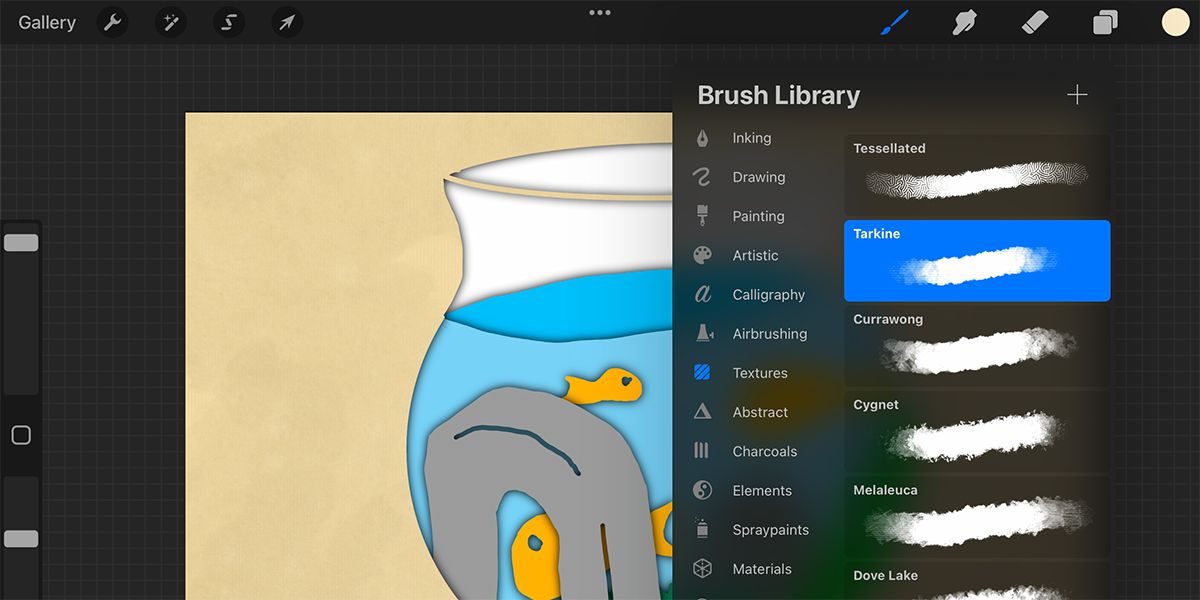Select the Transform arrow tool
1200x600 pixels.
pos(287,22)
